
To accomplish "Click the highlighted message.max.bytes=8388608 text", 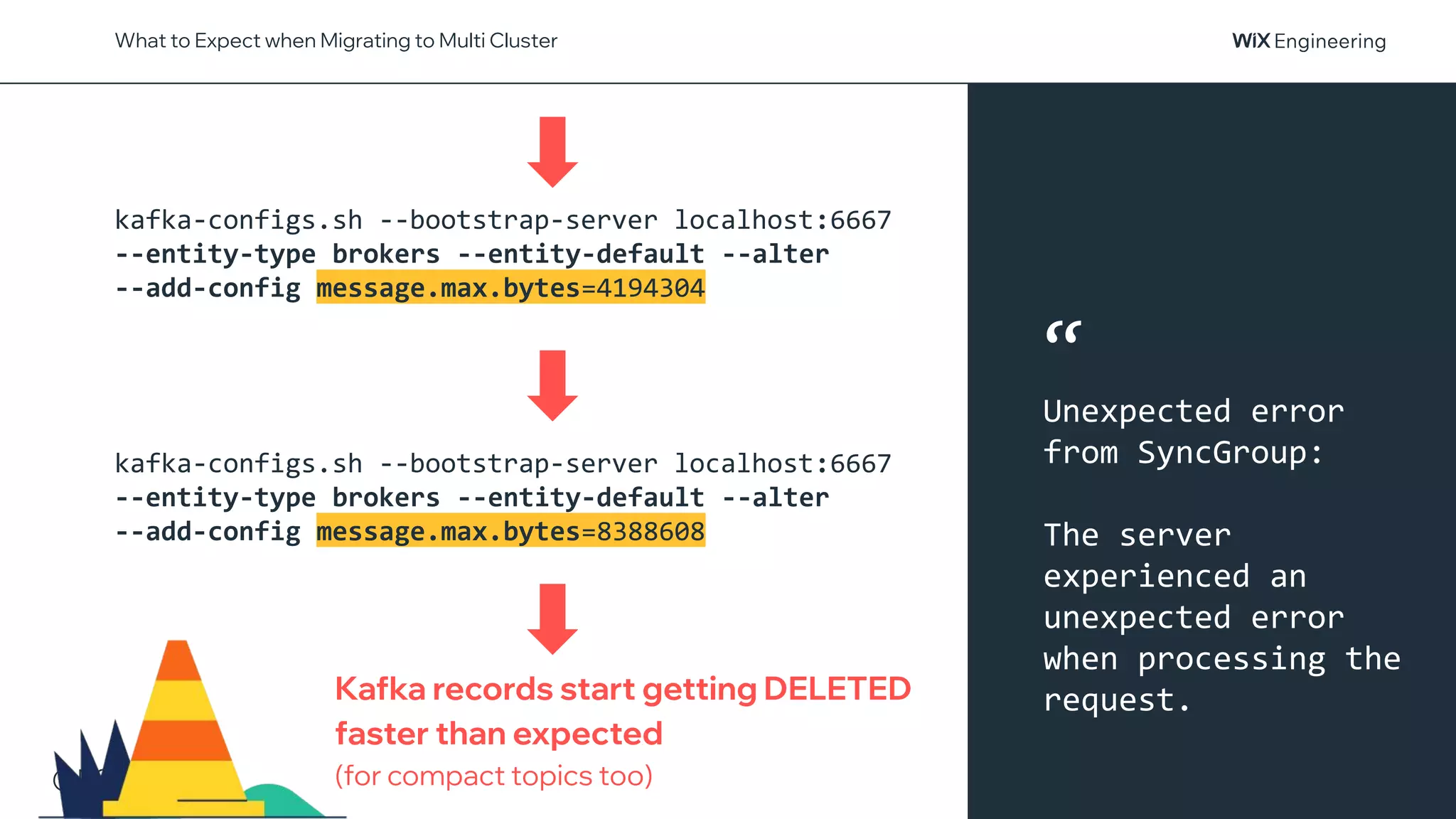I will click(x=510, y=531).
